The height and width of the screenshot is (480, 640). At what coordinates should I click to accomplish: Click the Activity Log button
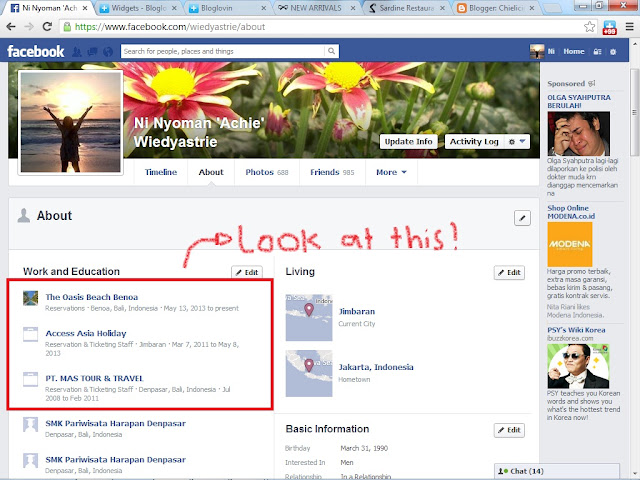(474, 142)
